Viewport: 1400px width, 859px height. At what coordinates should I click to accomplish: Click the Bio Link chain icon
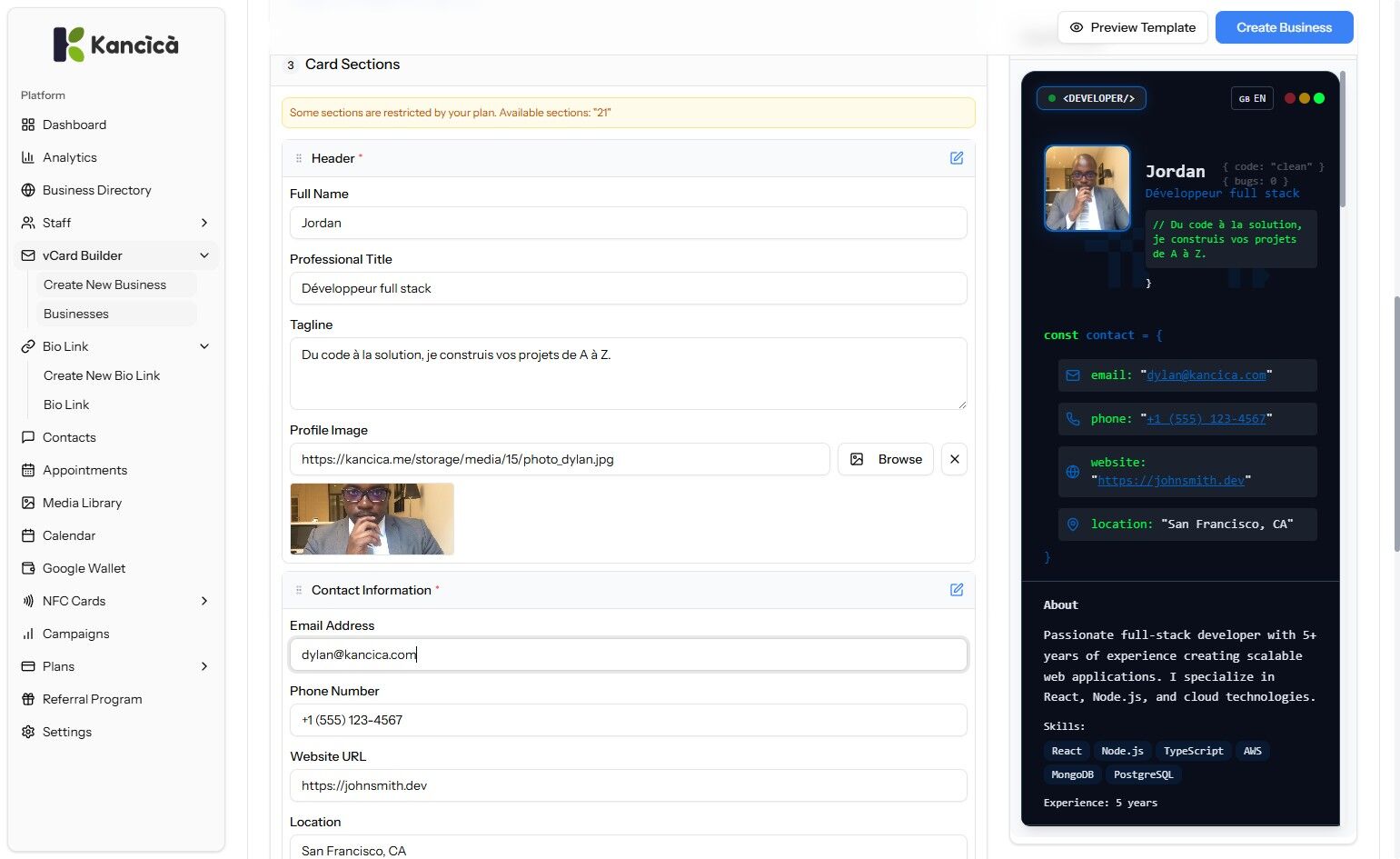(28, 346)
